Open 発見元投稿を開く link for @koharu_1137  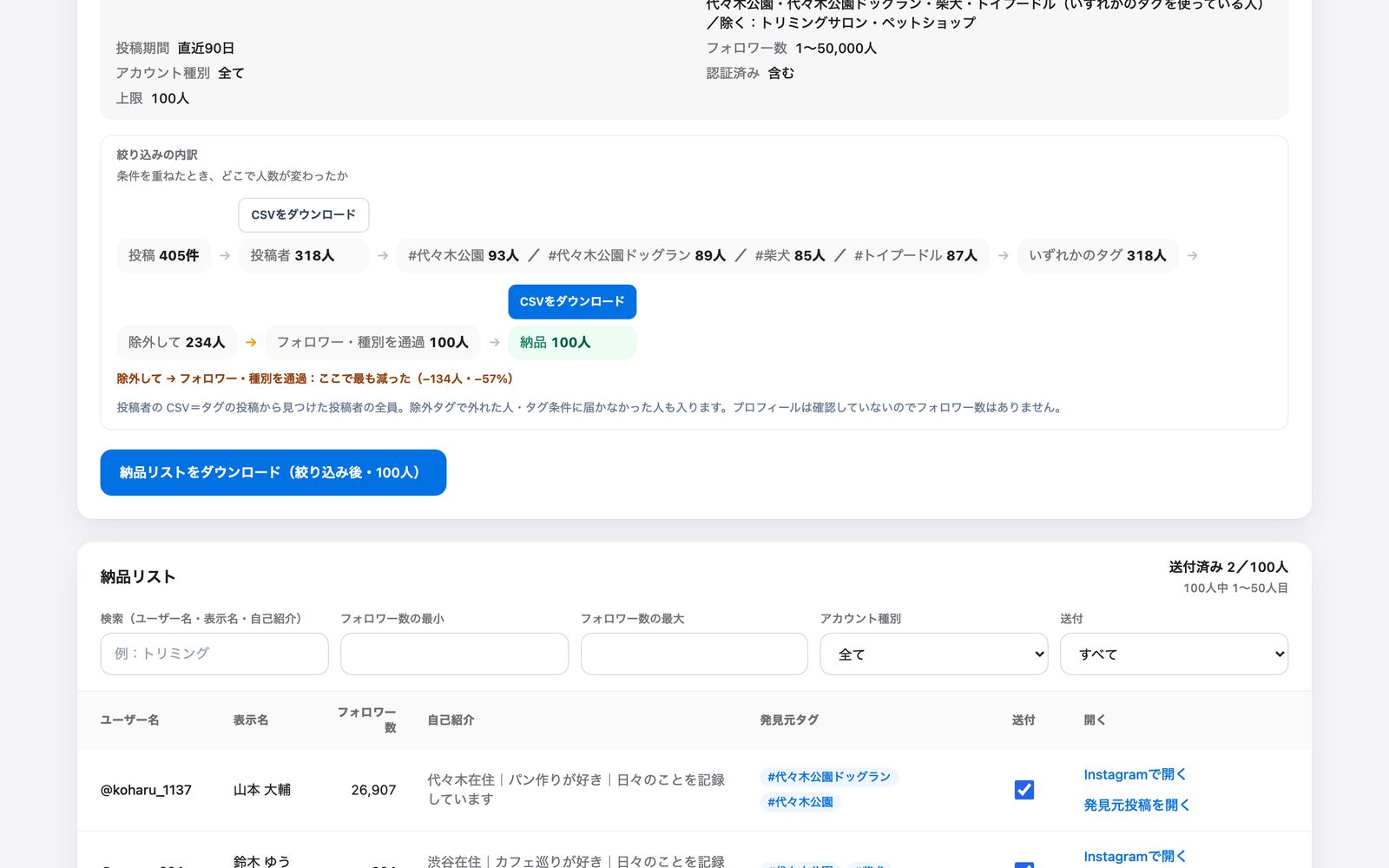point(1136,805)
